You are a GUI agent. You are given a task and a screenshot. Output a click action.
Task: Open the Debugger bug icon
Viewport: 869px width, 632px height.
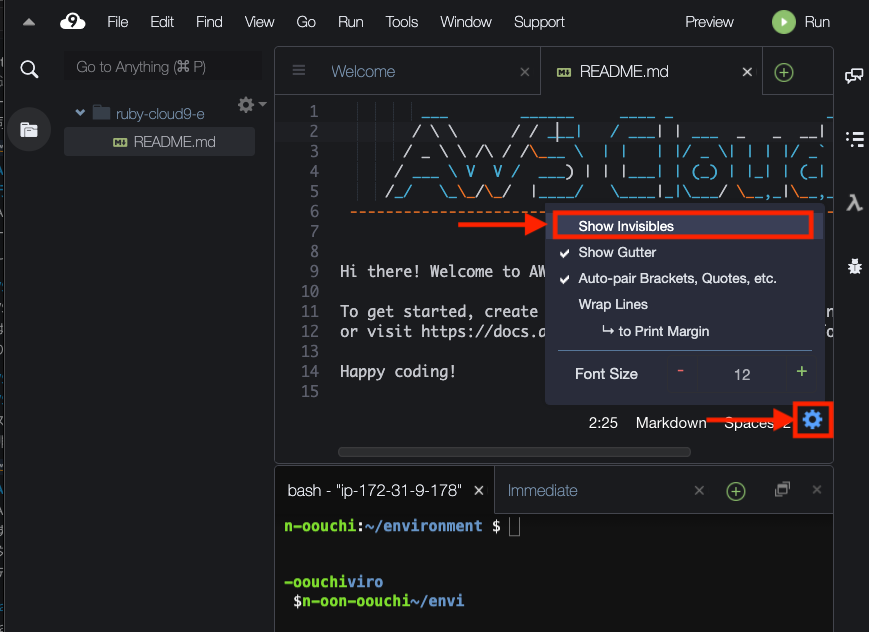855,266
